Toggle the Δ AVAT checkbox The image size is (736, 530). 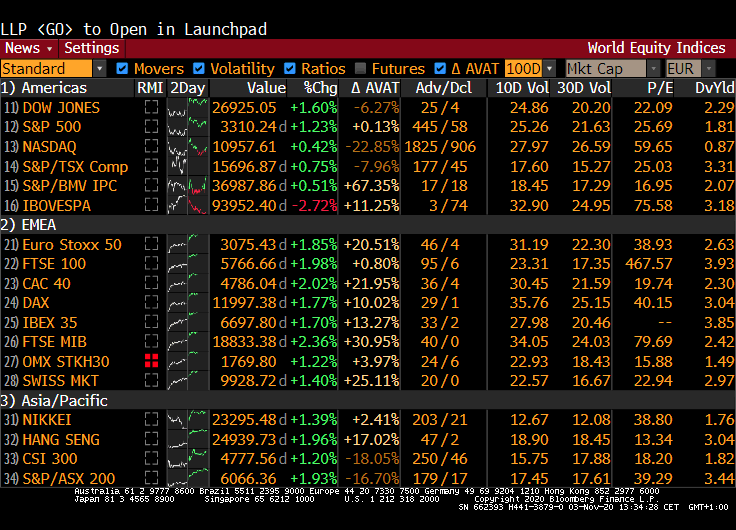[440, 69]
